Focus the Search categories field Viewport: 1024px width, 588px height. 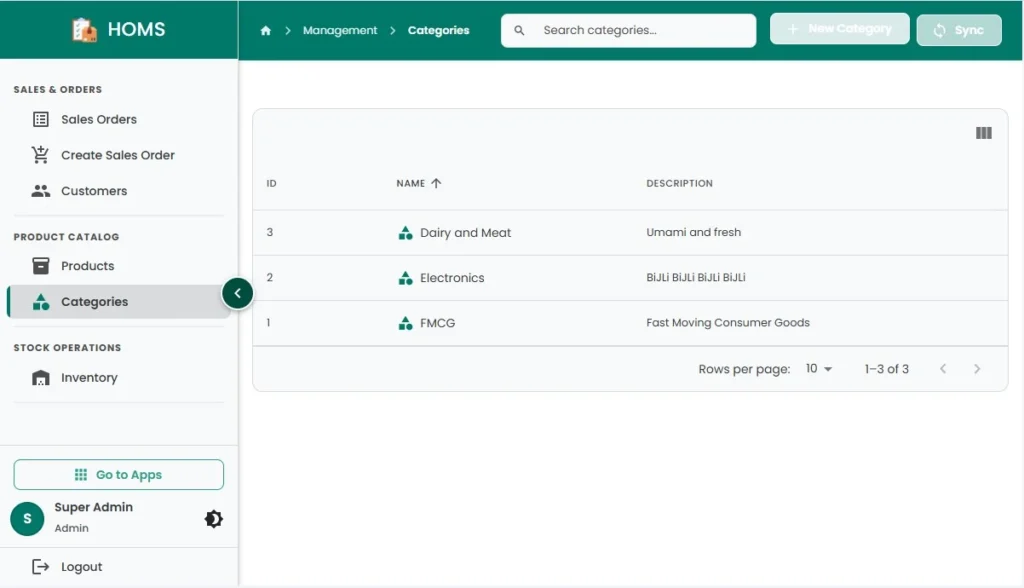pyautogui.click(x=640, y=31)
